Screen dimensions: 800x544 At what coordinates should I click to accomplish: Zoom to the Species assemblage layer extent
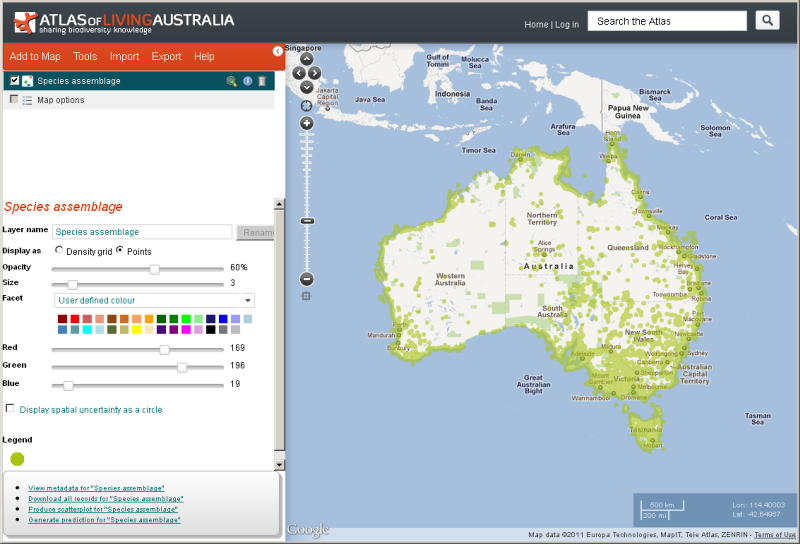point(231,81)
